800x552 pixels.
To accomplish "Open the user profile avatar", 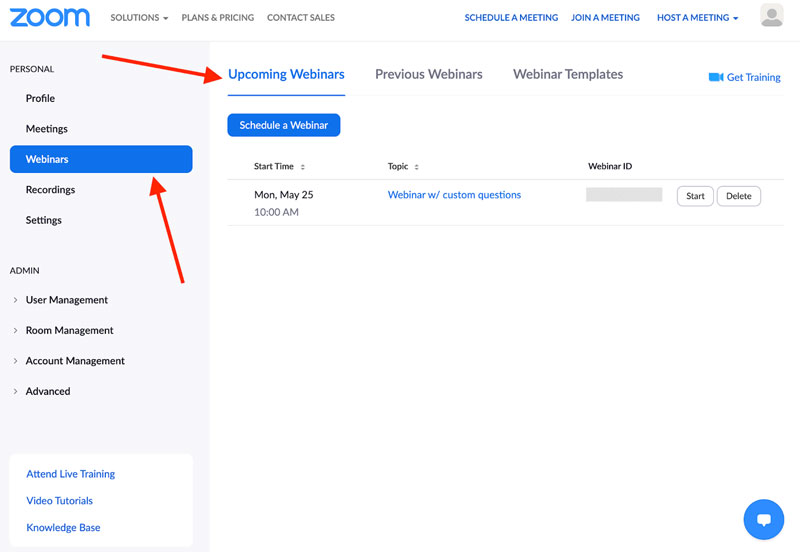I will click(x=771, y=16).
